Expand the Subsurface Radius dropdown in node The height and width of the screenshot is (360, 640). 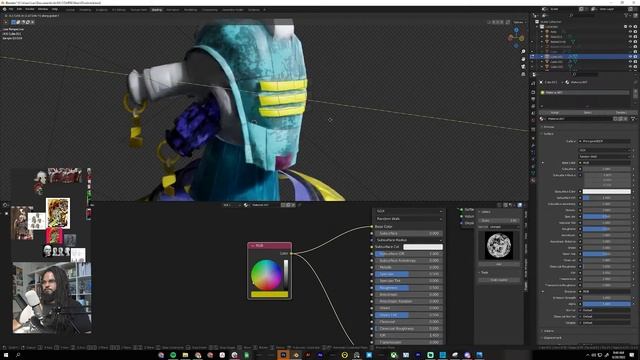click(409, 240)
